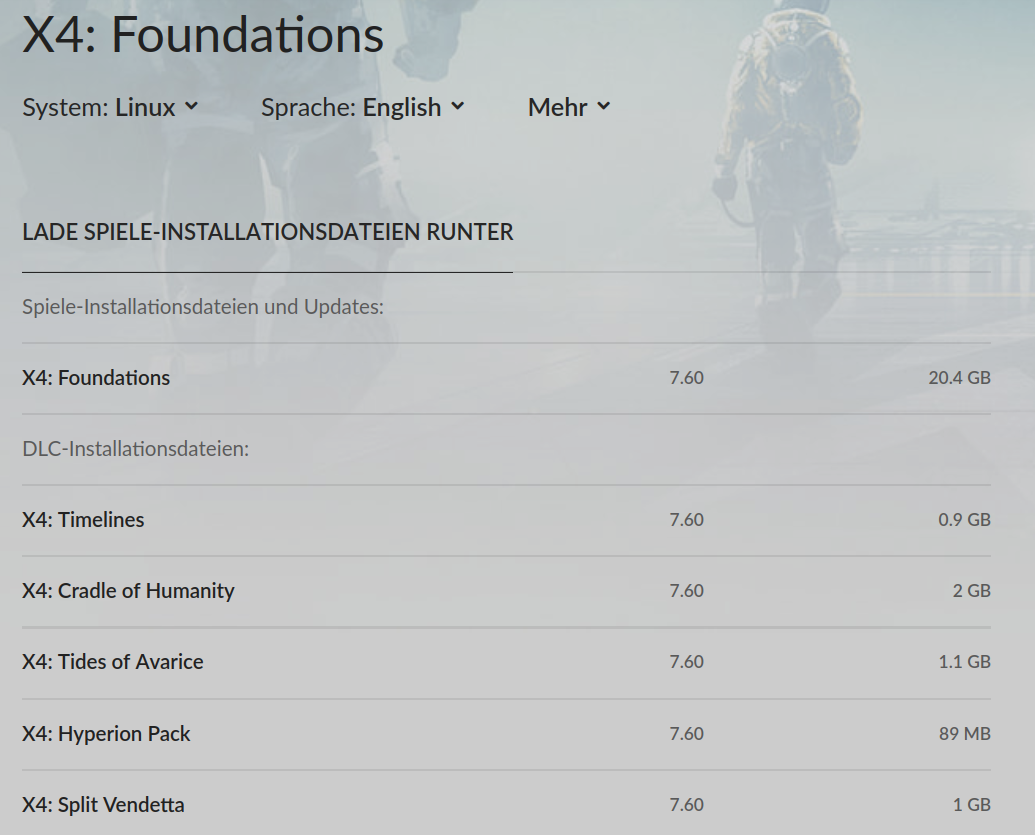This screenshot has width=1035, height=835.
Task: Open the System: Linux dropdown
Action: pyautogui.click(x=110, y=107)
